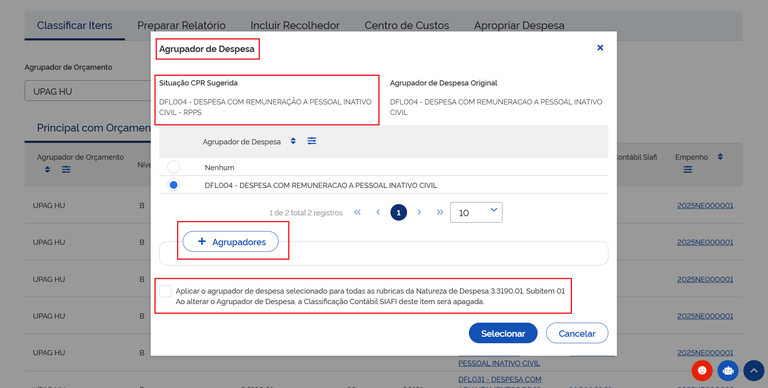Image resolution: width=768 pixels, height=388 pixels.
Task: Select the Nenhum radio option
Action: point(173,167)
